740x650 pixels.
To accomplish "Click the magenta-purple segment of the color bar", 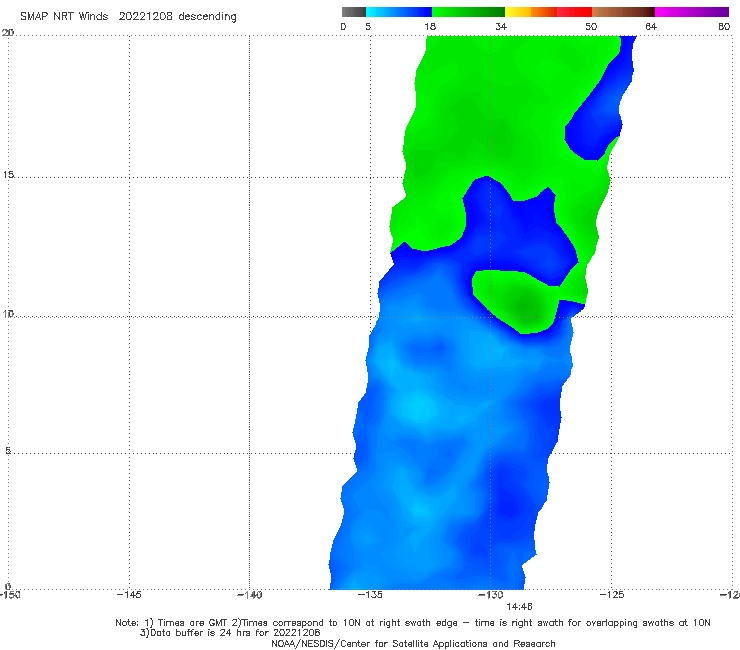I will point(692,12).
